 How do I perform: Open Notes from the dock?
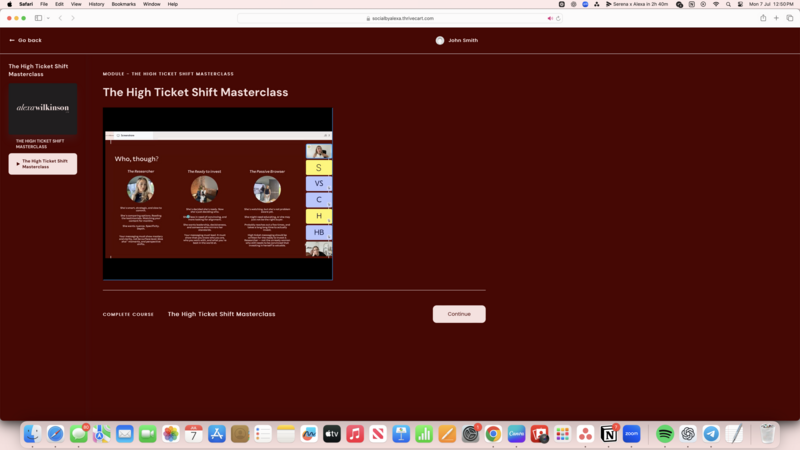pos(286,434)
